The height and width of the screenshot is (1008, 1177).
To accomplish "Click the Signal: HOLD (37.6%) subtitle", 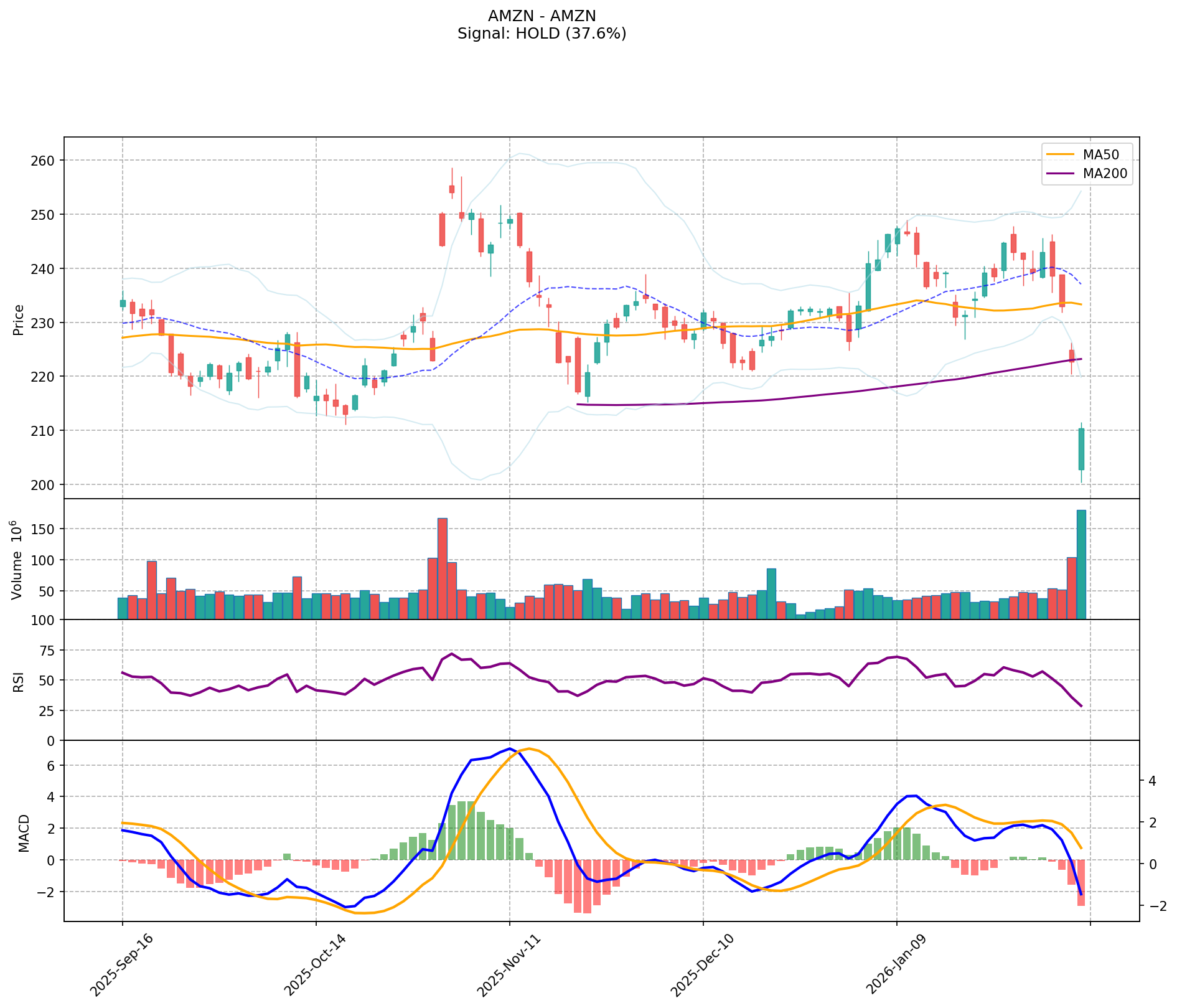I will coord(542,34).
